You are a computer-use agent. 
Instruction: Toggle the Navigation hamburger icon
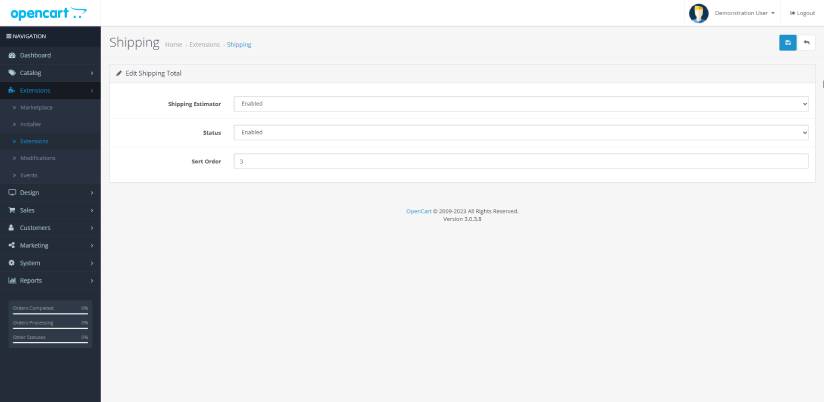pyautogui.click(x=9, y=37)
